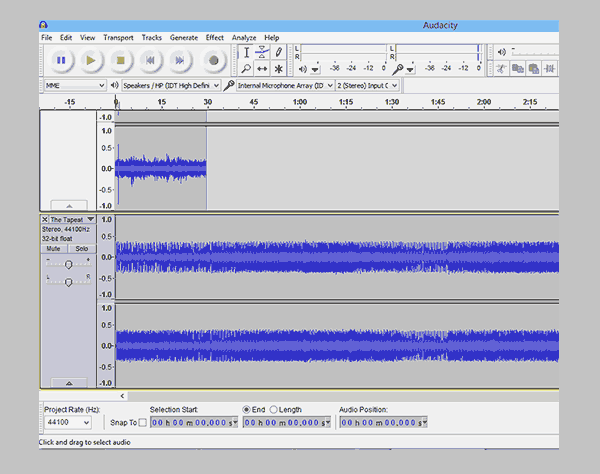Click the Audio Position time field
Viewport: 600px width, 474px height.
[x=383, y=423]
